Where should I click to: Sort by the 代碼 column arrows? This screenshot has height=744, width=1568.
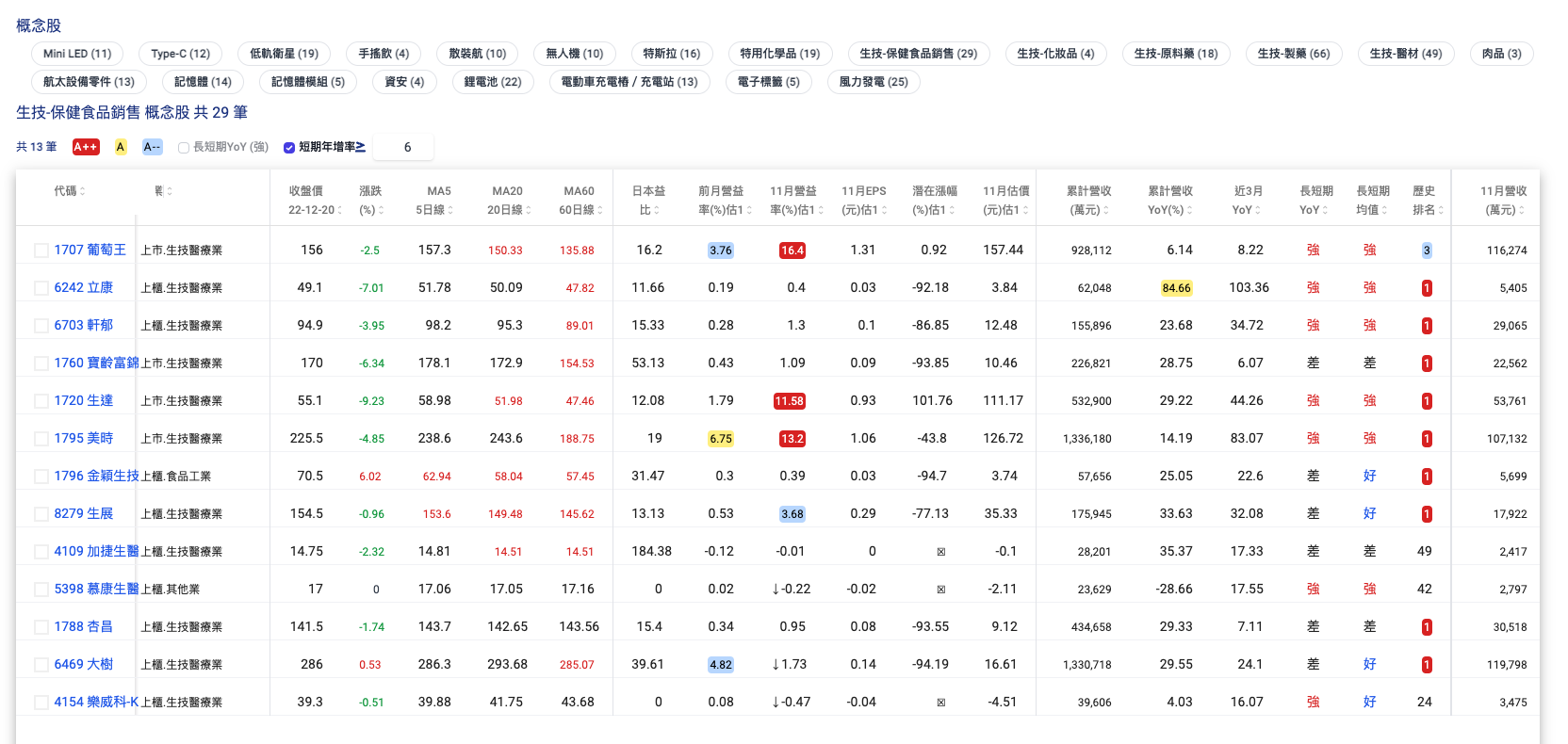pos(83,191)
